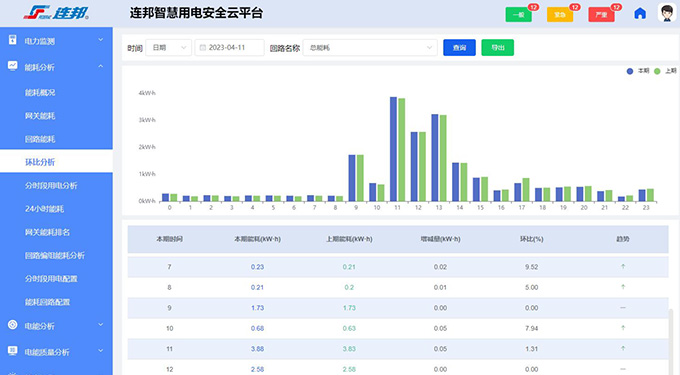
Task: Open the 回路名称 总能耗 dropdown
Action: [x=370, y=48]
